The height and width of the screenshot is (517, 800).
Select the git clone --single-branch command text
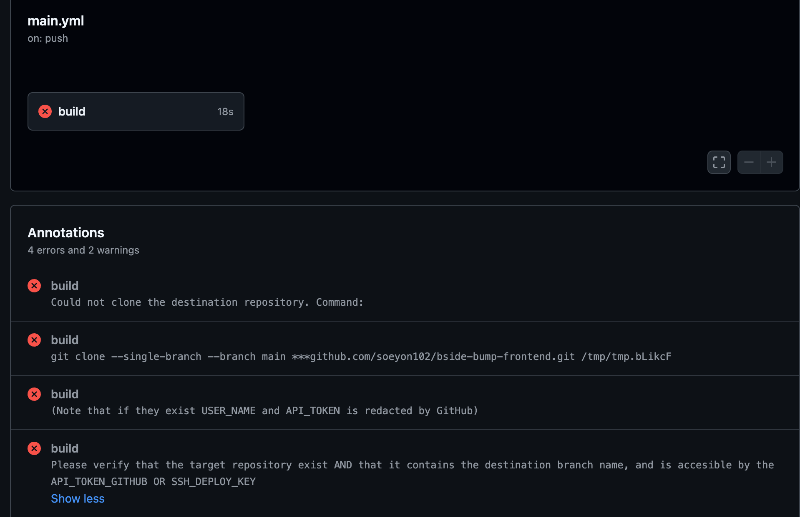[x=361, y=356]
